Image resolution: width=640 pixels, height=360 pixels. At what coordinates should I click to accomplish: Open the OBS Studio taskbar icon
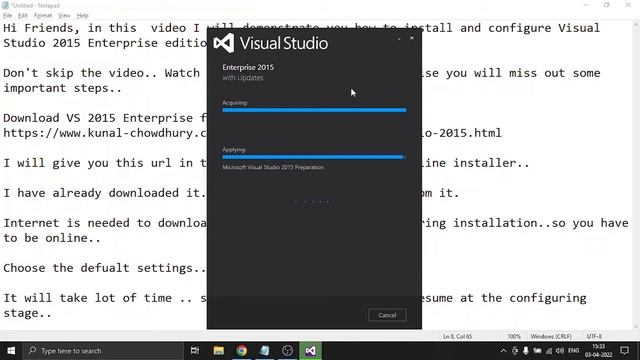[x=287, y=351]
